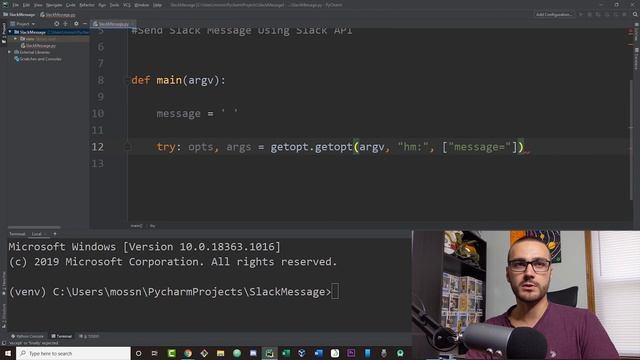Click the Add Configuration button
The image size is (640, 360).
coord(553,15)
